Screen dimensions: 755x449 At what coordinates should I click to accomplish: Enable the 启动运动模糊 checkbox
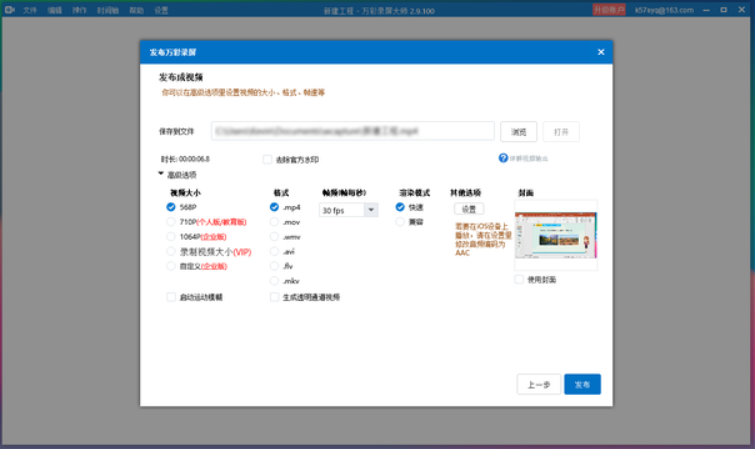[171, 297]
